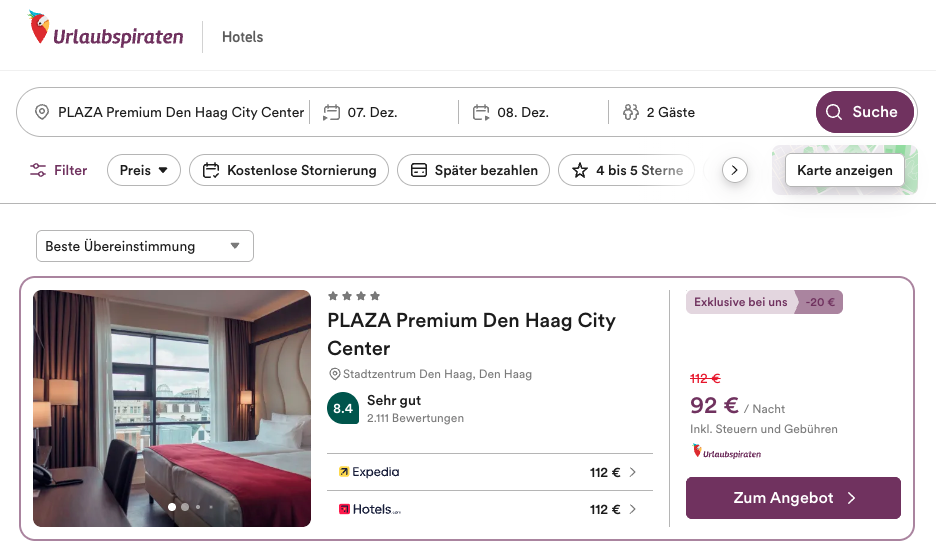The image size is (936, 559).
Task: Click the check-out calendar icon
Action: click(481, 112)
